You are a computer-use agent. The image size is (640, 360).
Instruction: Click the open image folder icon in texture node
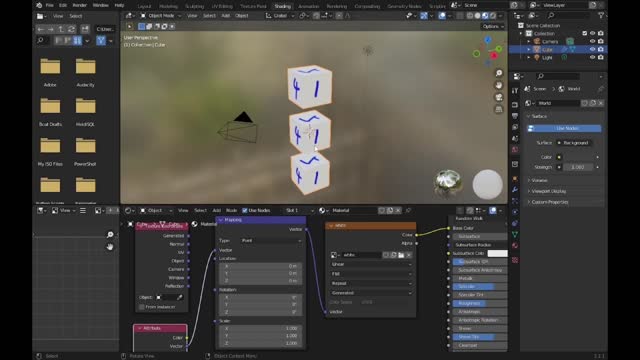(401, 255)
